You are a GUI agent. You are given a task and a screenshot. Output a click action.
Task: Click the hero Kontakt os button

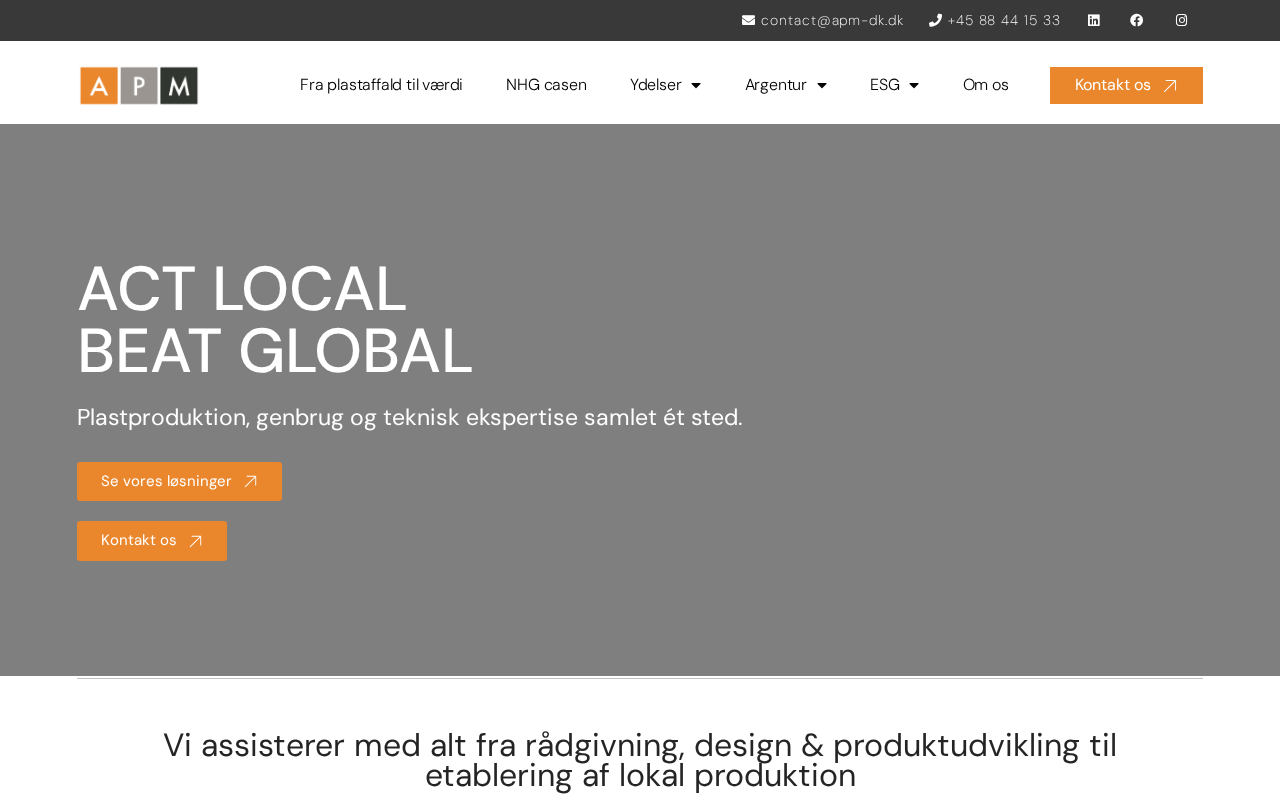152,541
